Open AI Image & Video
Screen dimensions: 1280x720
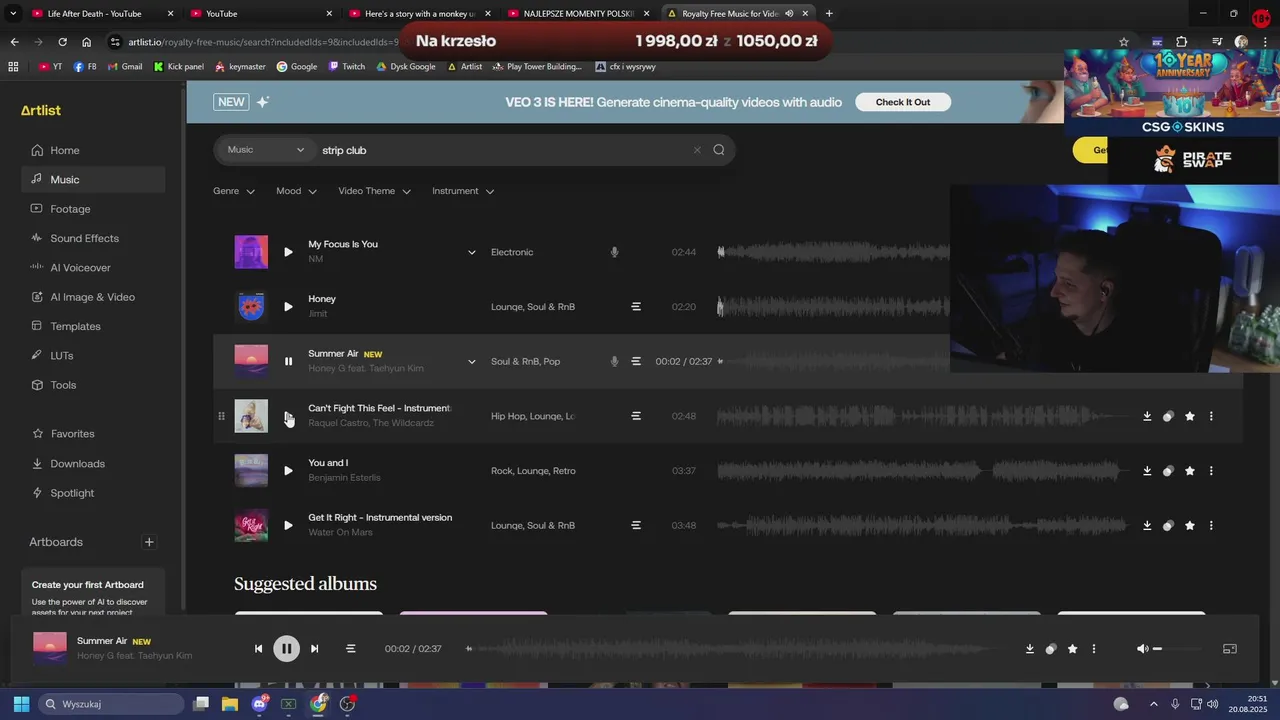[x=93, y=297]
